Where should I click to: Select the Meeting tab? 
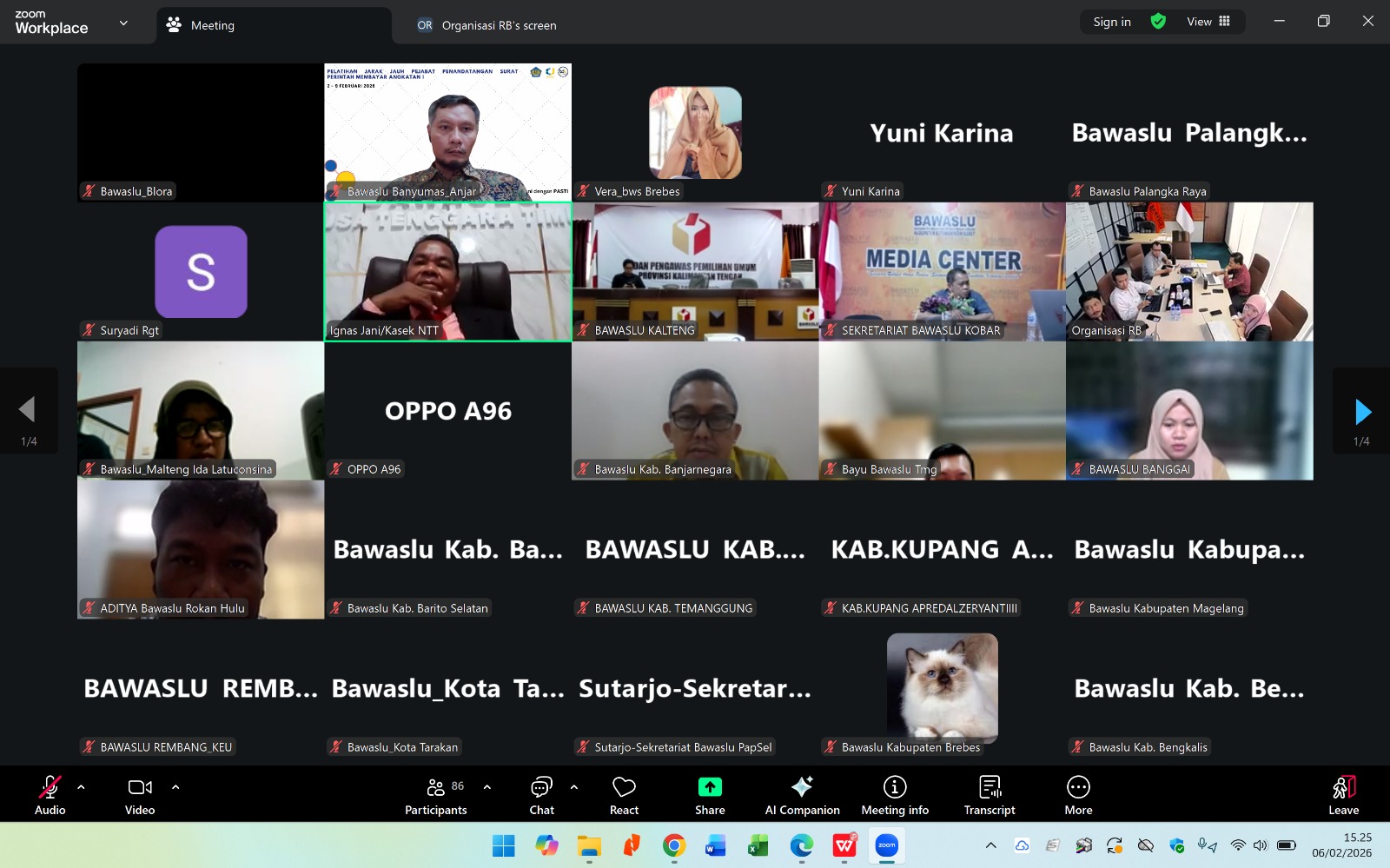tap(211, 25)
